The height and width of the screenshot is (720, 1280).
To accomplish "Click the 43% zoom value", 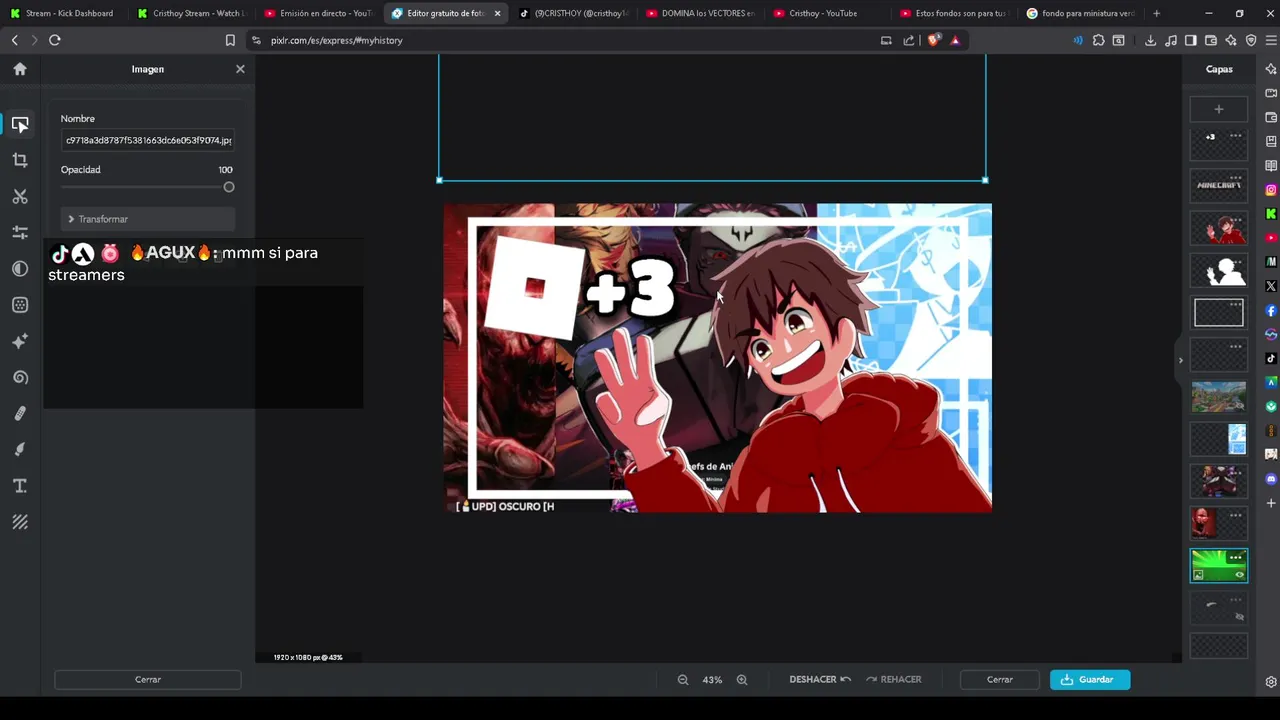I will [712, 679].
